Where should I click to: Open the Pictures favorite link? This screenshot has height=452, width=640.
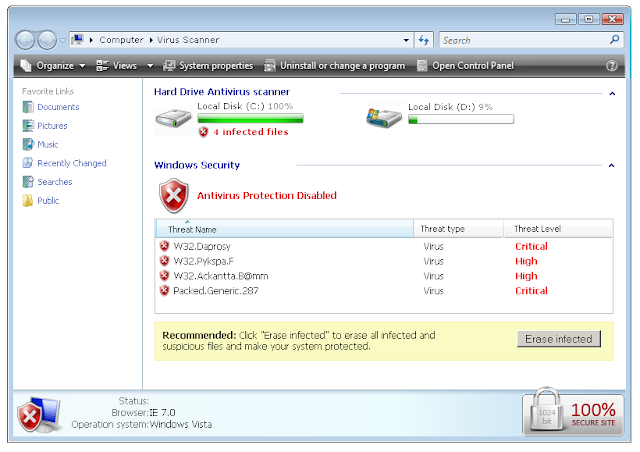(52, 126)
